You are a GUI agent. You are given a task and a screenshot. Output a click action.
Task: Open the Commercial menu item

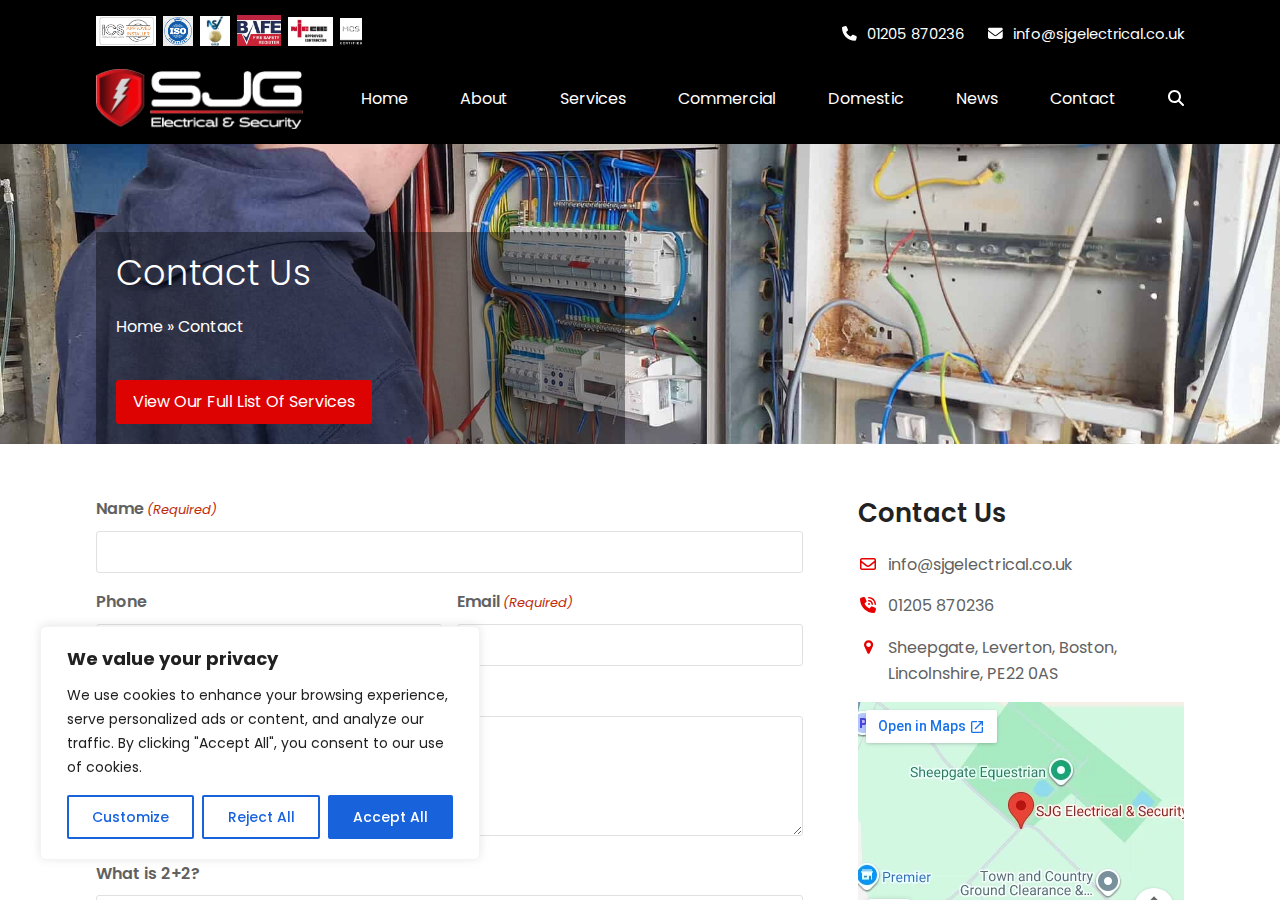pyautogui.click(x=727, y=98)
